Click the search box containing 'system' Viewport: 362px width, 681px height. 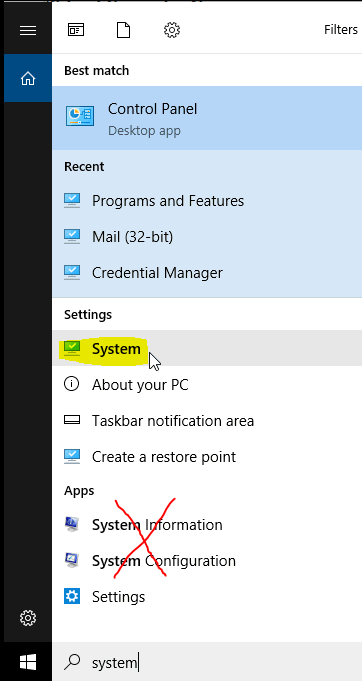[207, 662]
